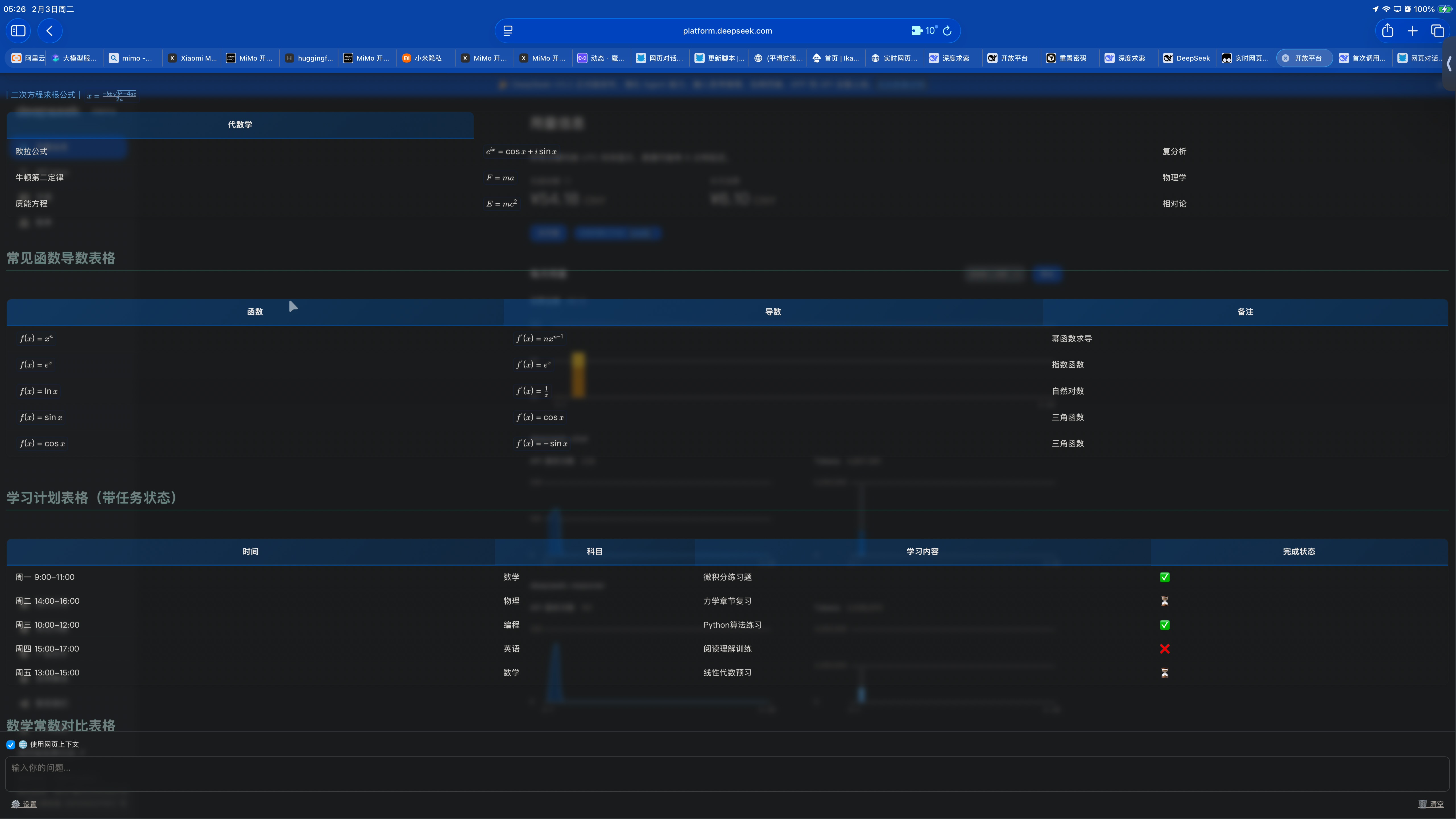Open the extensions puzzle icon

pyautogui.click(x=916, y=30)
